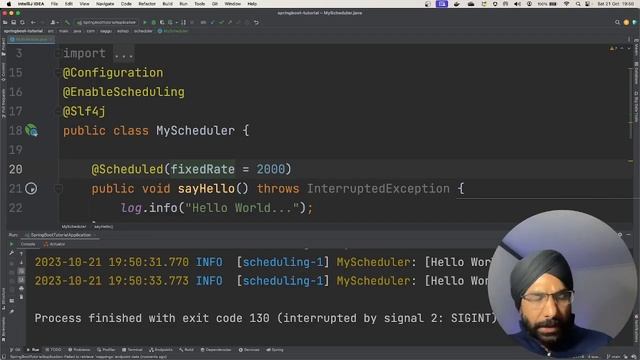Click the volume icon in menu bar

point(517,4)
